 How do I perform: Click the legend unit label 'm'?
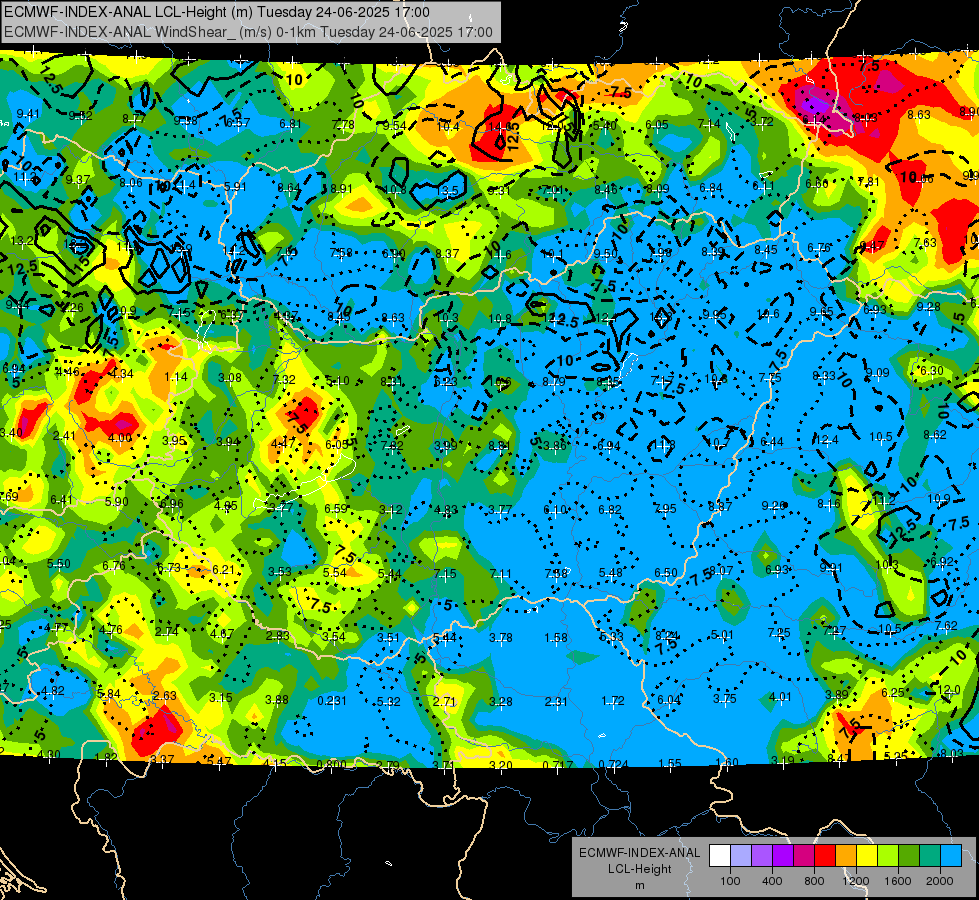coord(639,885)
